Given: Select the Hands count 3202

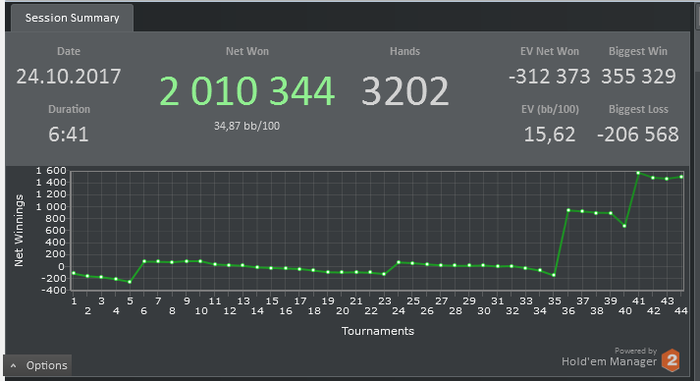Looking at the screenshot, I should [405, 91].
